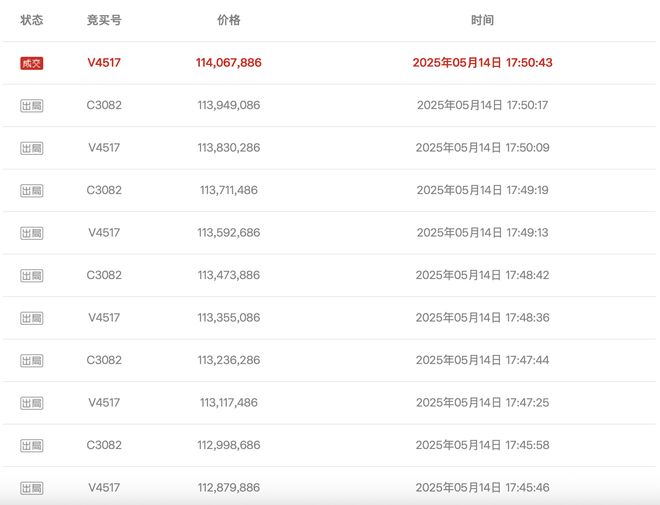Click the red 成交 status badge
Screen dimensions: 660x505
coord(32,63)
